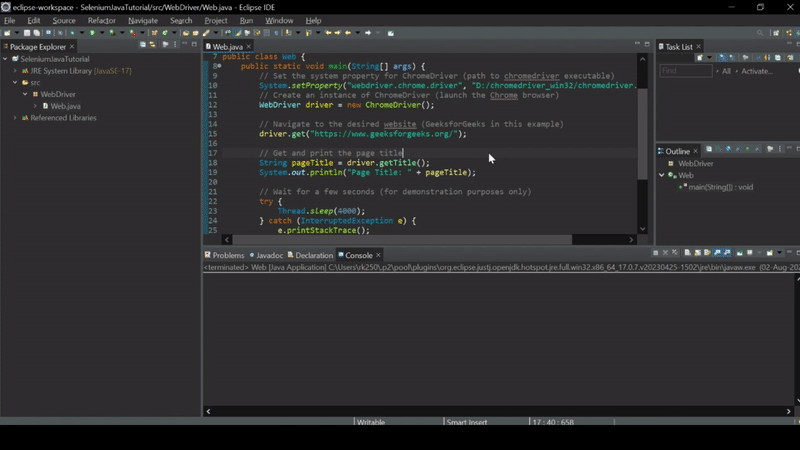Click the All filter in Task List

[x=726, y=71]
